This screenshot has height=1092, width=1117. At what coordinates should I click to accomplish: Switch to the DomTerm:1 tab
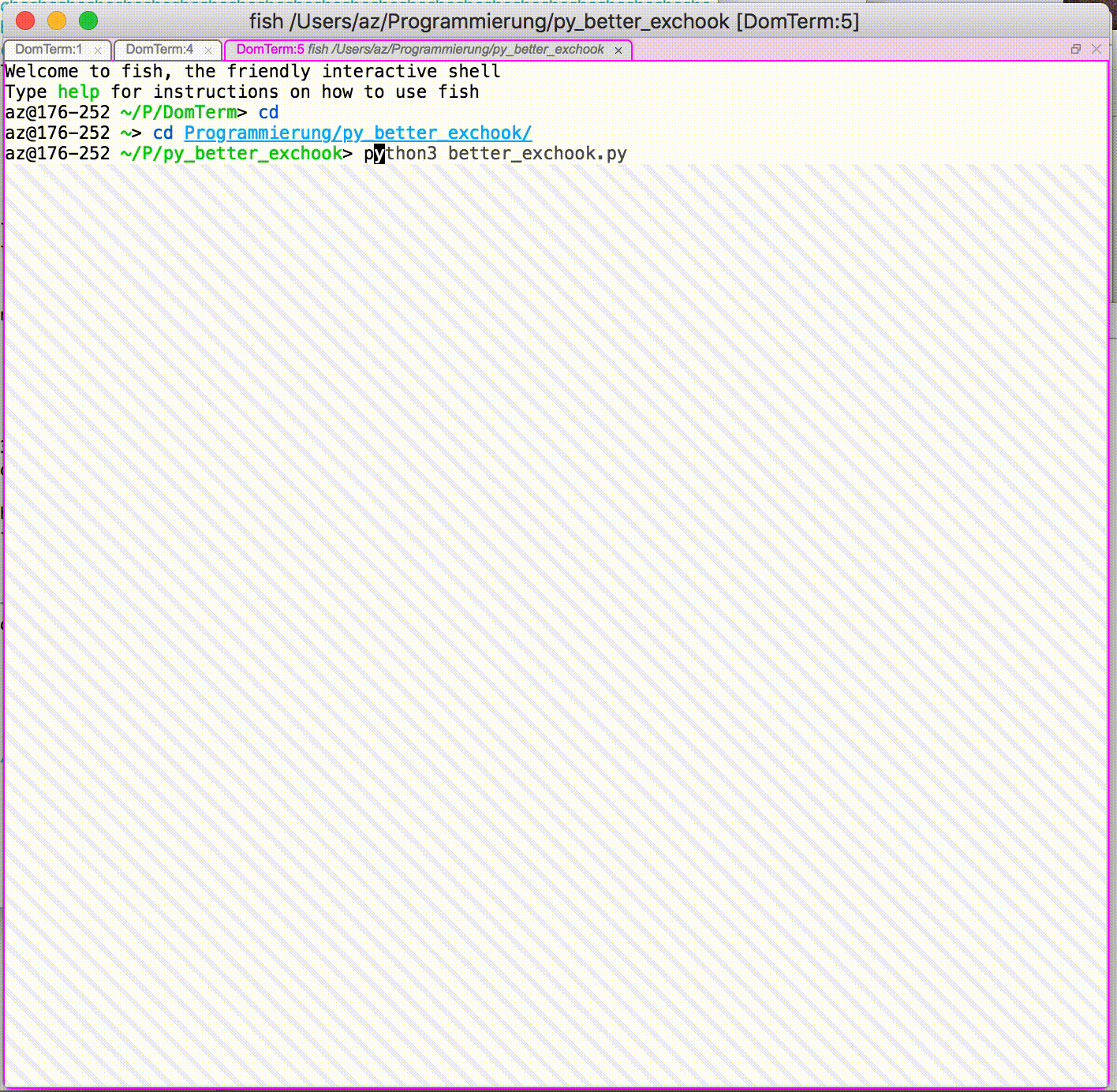point(49,50)
